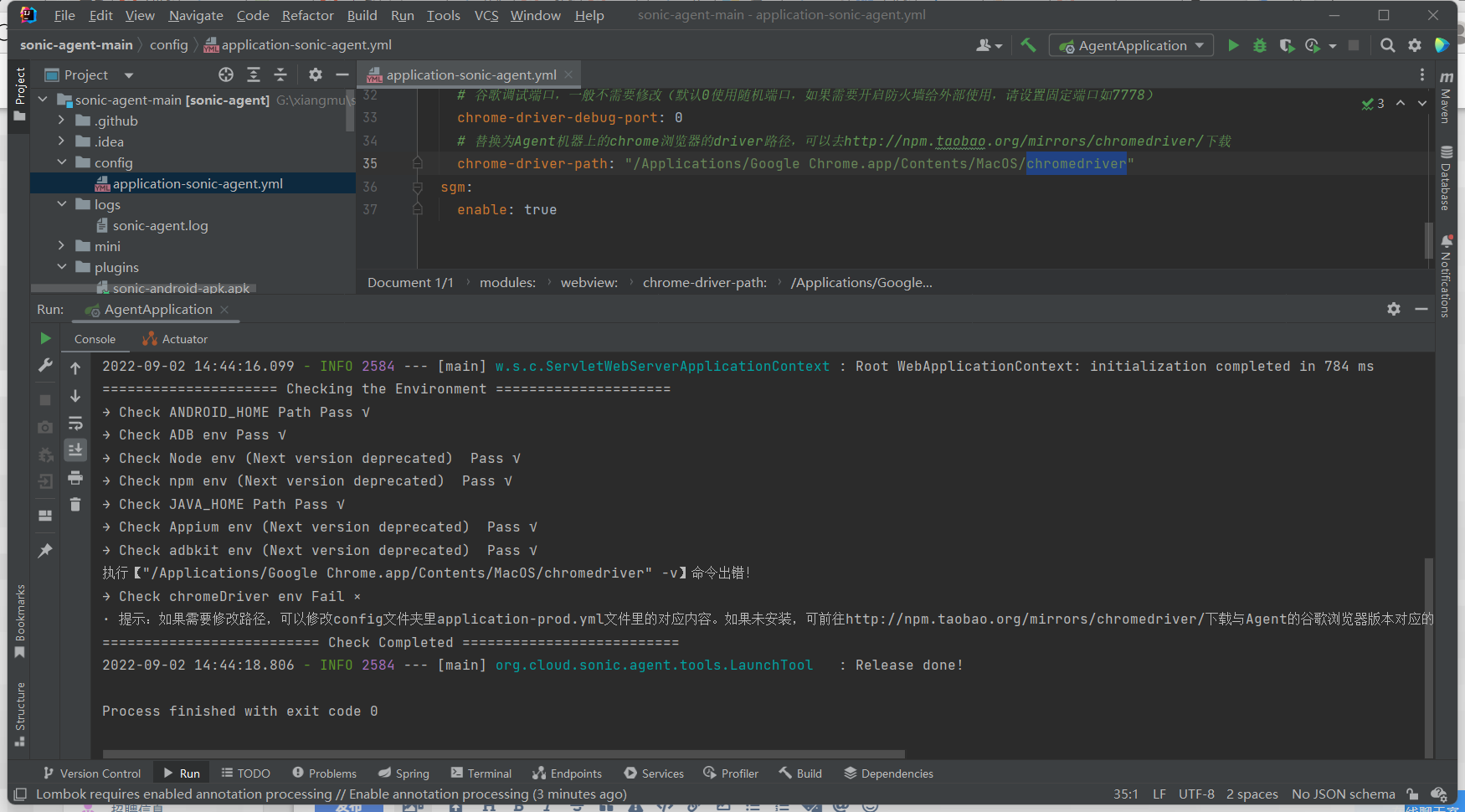Open the Refactor menu
The height and width of the screenshot is (812, 1465).
click(307, 15)
